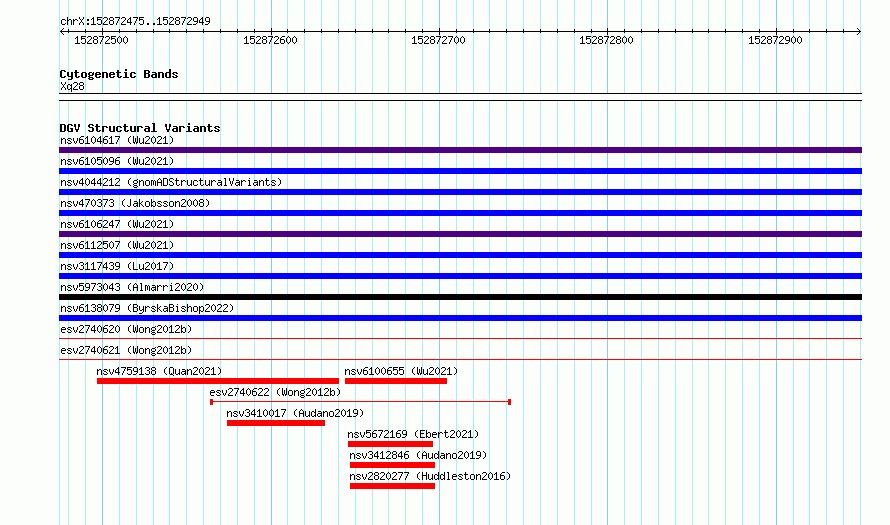Click the red bar under nsv6100655
The width and height of the screenshot is (890, 525).
pos(396,381)
